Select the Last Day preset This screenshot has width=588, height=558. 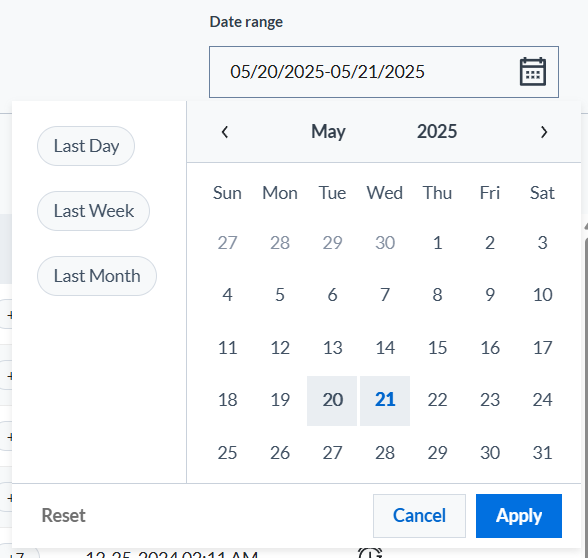86,146
